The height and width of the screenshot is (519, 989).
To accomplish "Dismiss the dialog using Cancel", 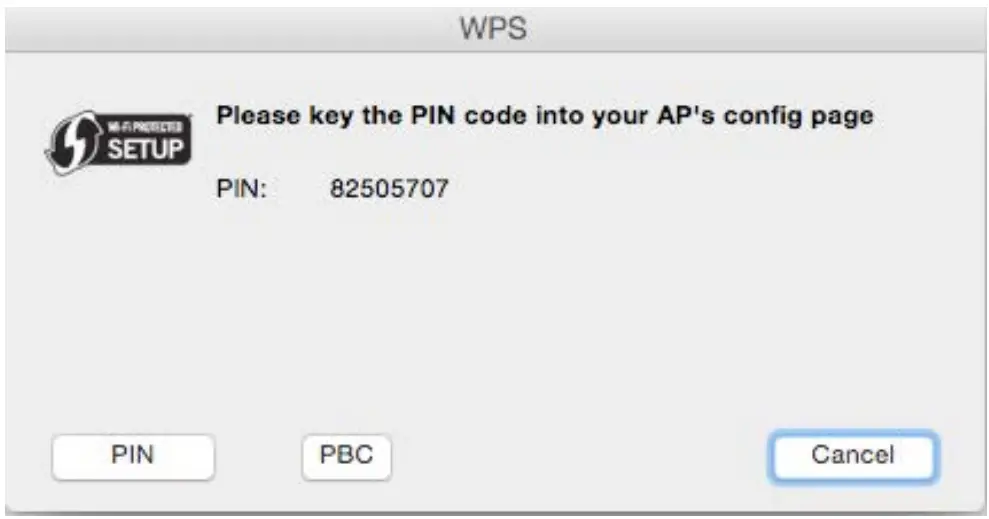I will point(853,456).
